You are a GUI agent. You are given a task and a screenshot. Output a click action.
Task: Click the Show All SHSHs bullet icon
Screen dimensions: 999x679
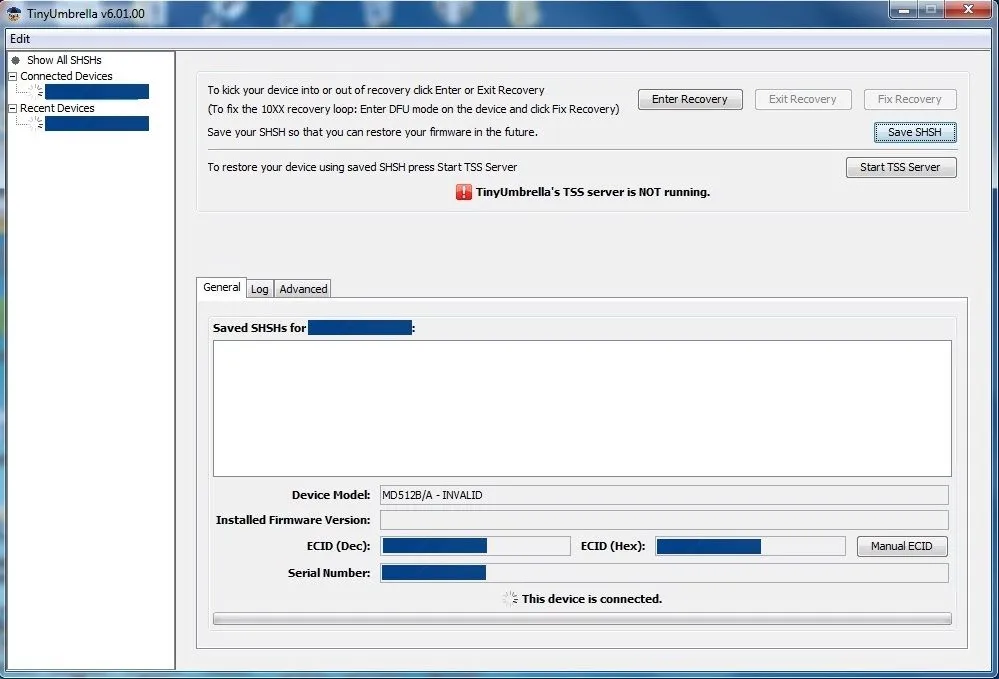[x=15, y=60]
